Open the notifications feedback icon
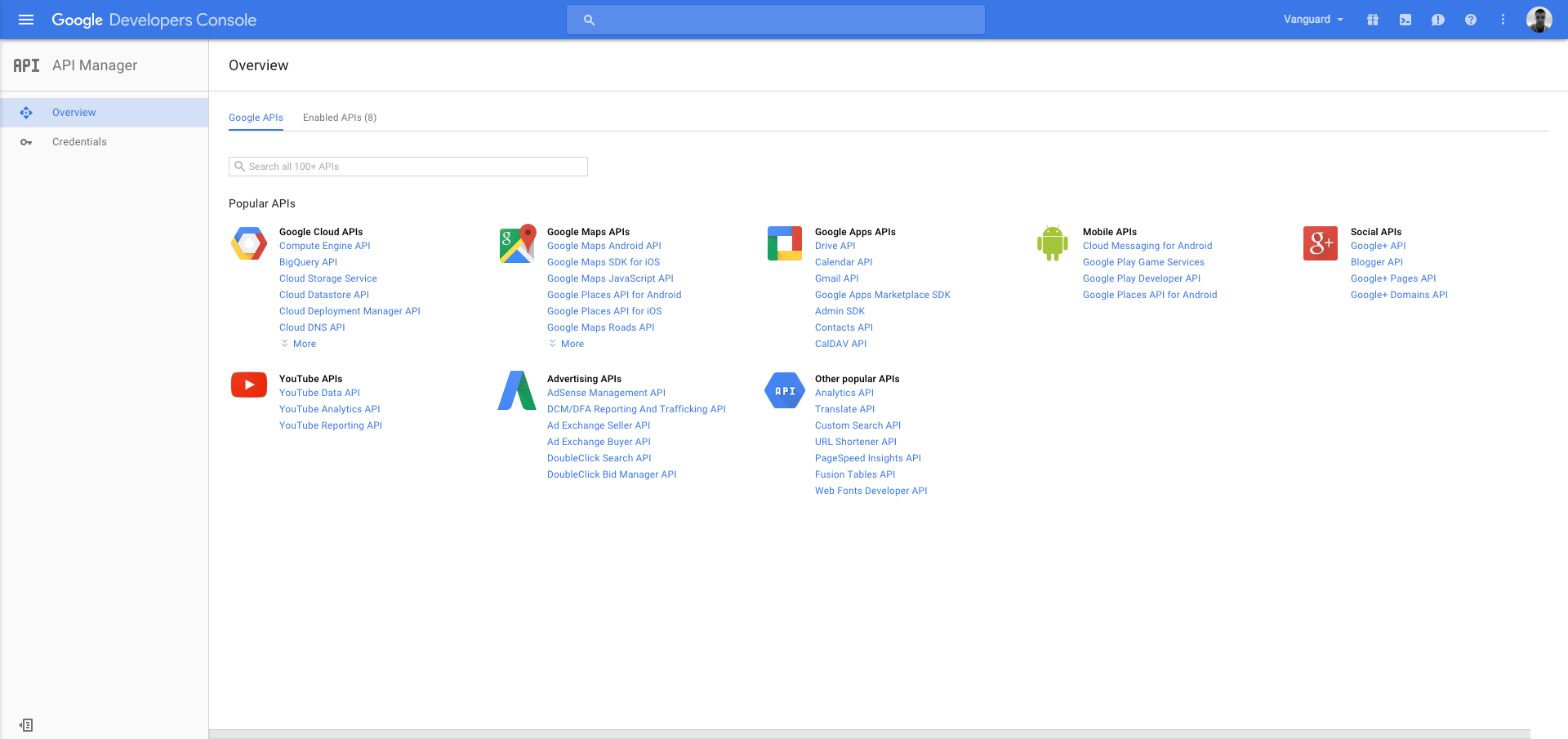Image resolution: width=1568 pixels, height=739 pixels. point(1438,20)
